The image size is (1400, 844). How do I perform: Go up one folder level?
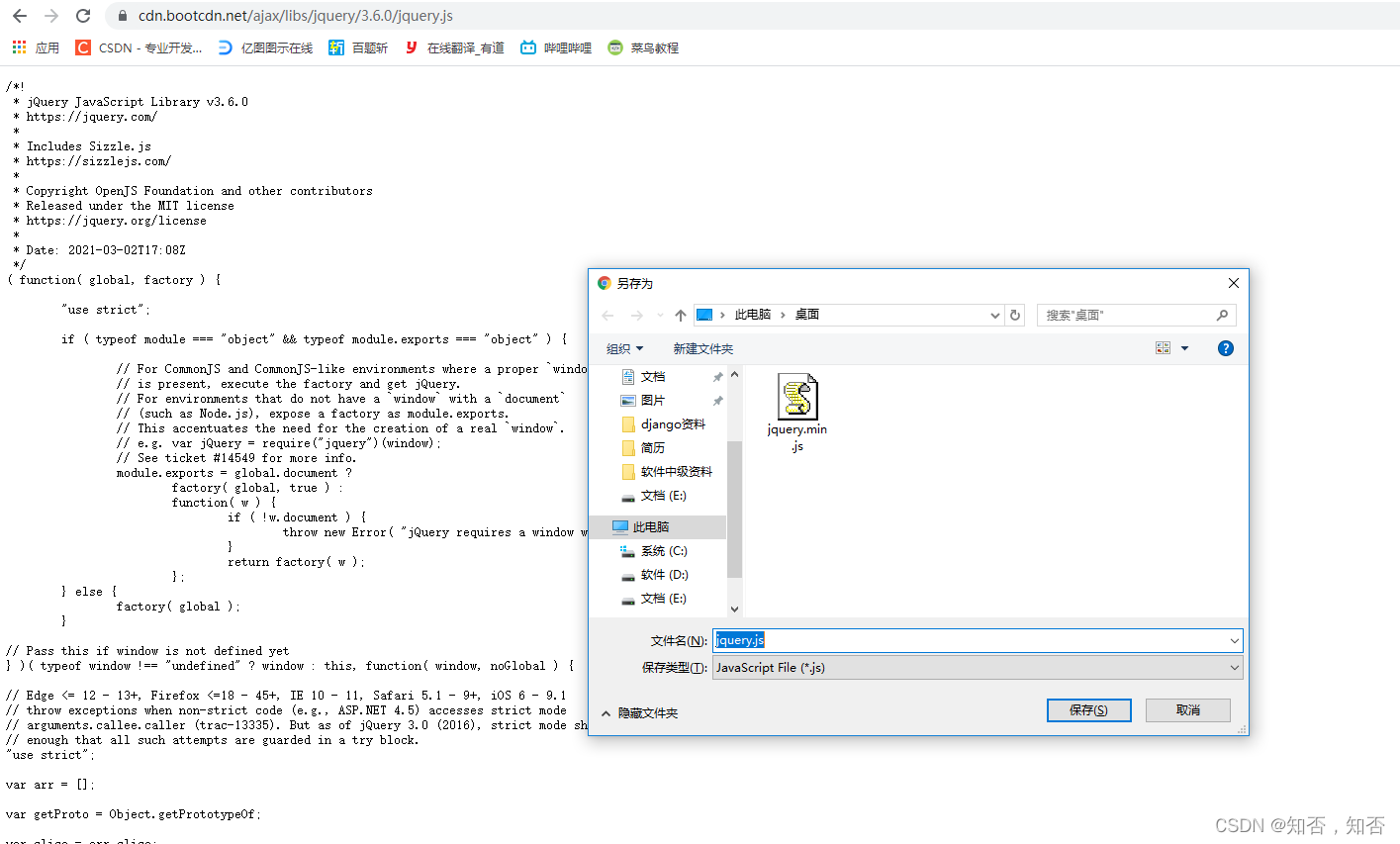click(681, 315)
